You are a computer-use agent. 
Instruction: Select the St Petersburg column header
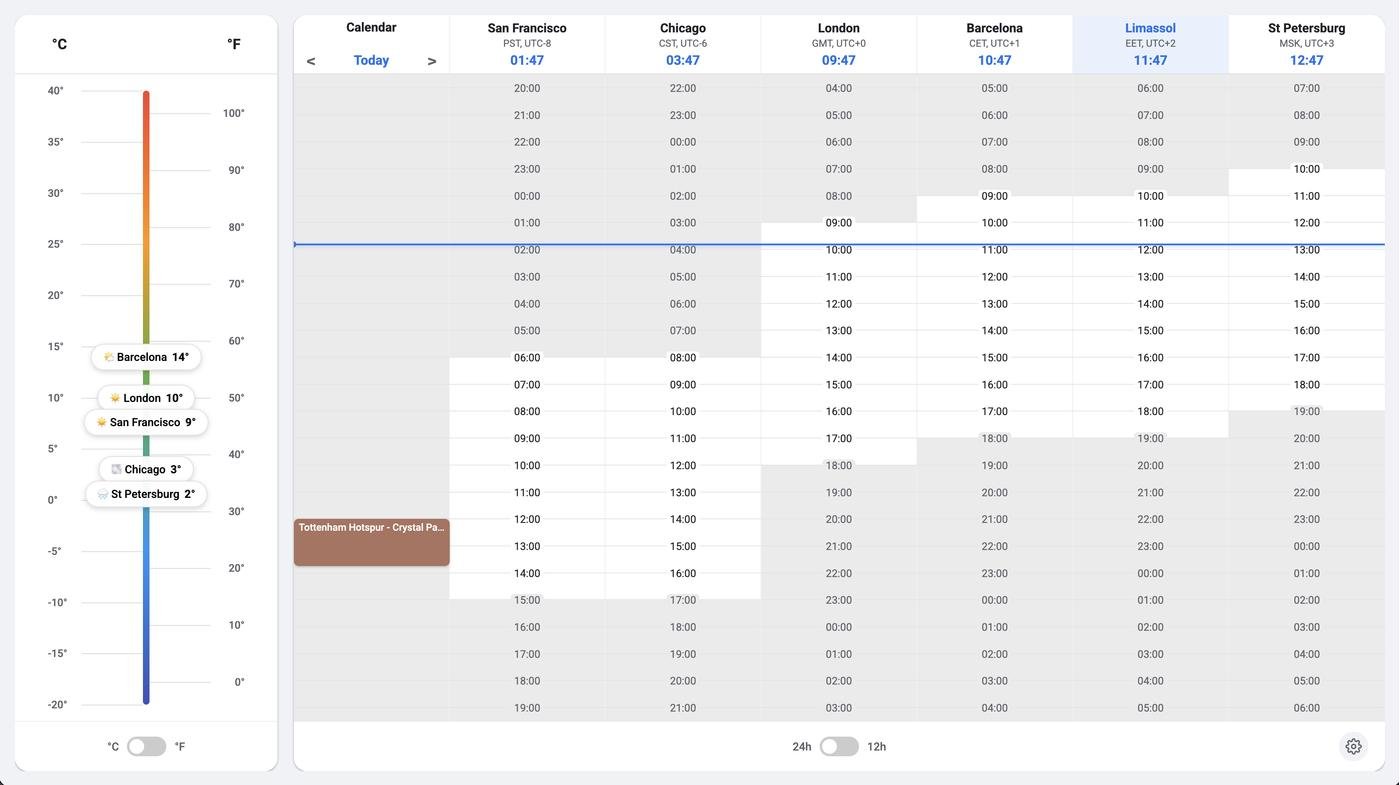(1306, 44)
